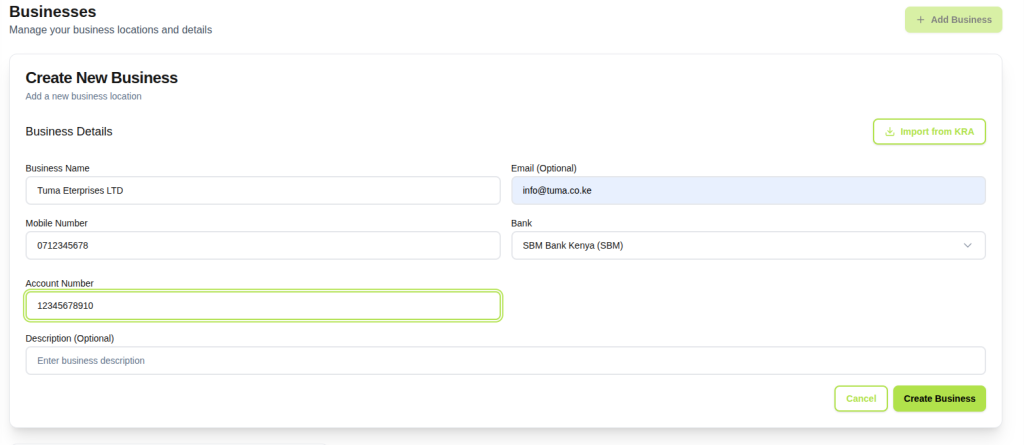Image resolution: width=1024 pixels, height=445 pixels.
Task: Click the Add Business button
Action: (x=953, y=20)
